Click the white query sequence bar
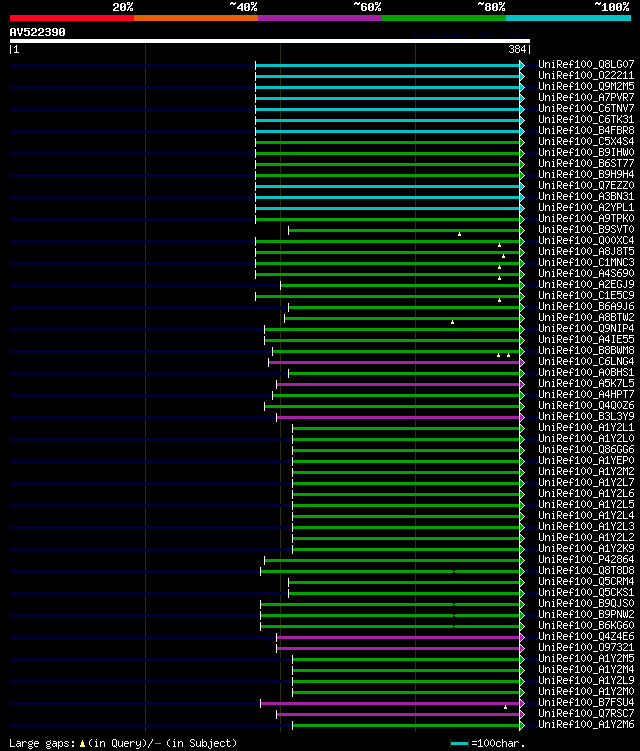 tap(269, 41)
